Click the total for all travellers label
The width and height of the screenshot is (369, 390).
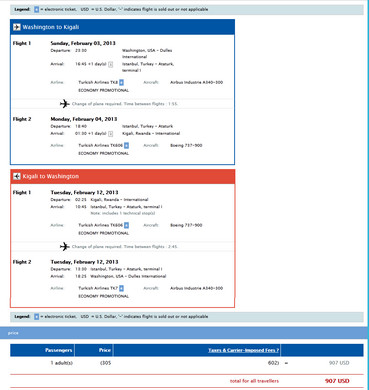coord(254,381)
